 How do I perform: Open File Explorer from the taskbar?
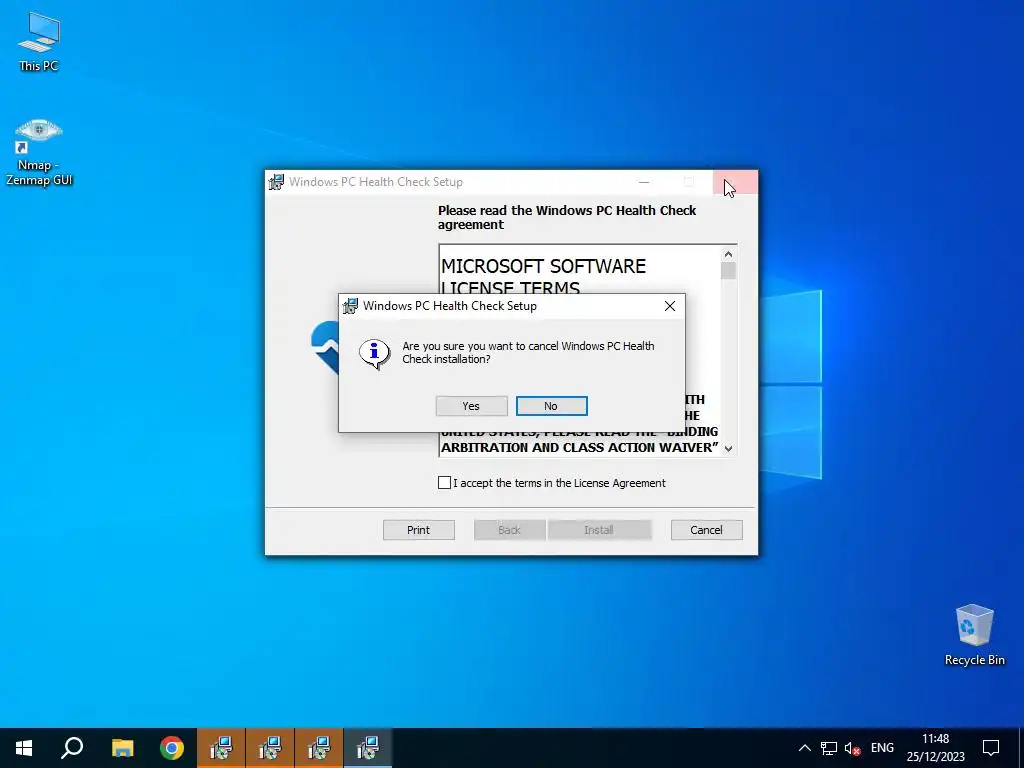pyautogui.click(x=122, y=748)
